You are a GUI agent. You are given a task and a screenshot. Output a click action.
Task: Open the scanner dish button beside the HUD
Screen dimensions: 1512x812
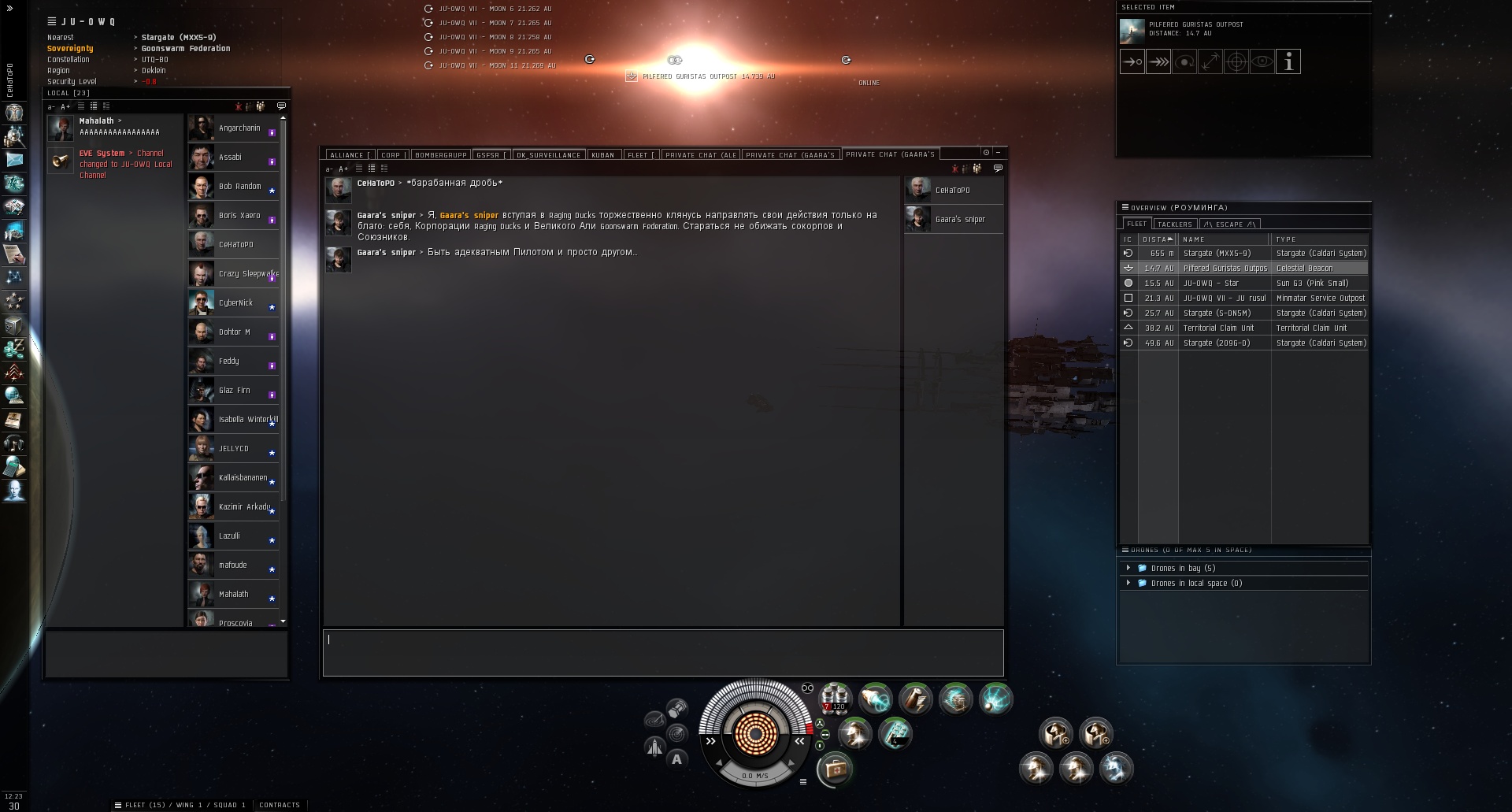tap(654, 719)
